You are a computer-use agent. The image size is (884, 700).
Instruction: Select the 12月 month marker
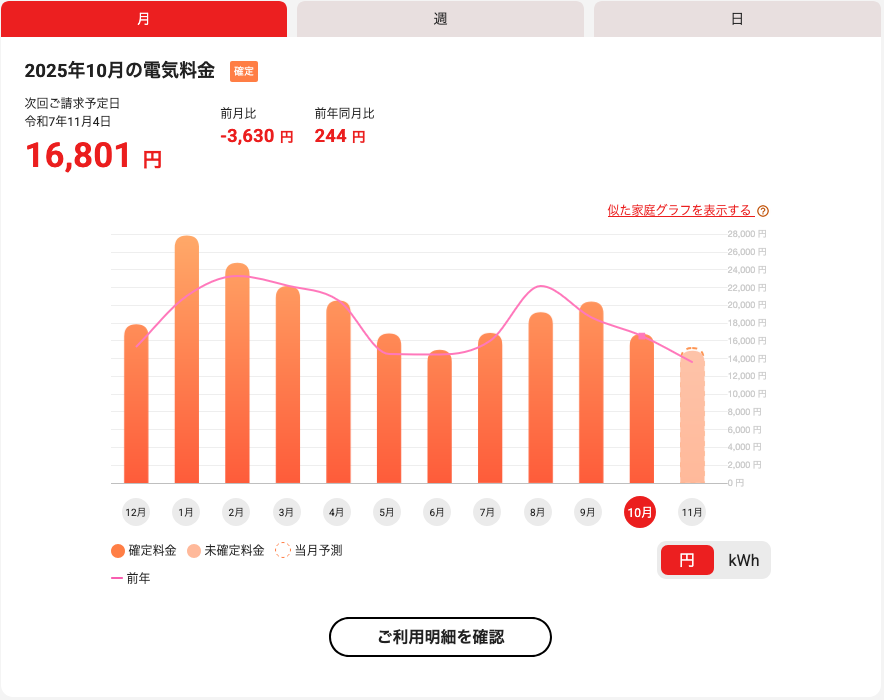tap(136, 512)
